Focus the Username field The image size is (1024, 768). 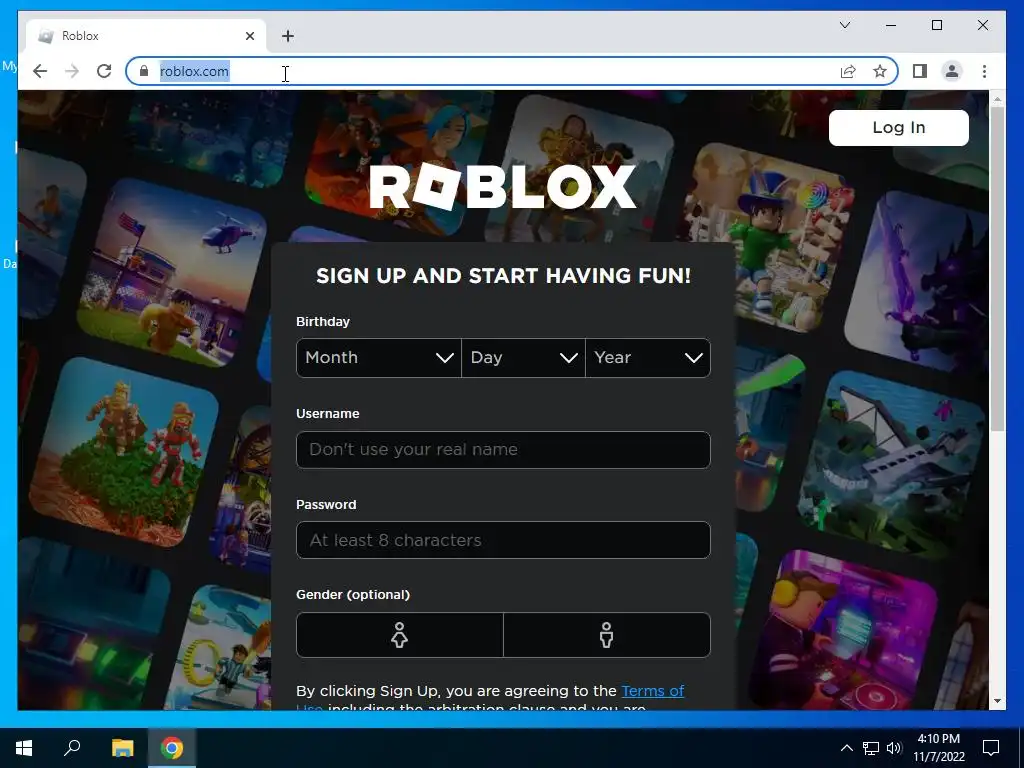coord(503,449)
